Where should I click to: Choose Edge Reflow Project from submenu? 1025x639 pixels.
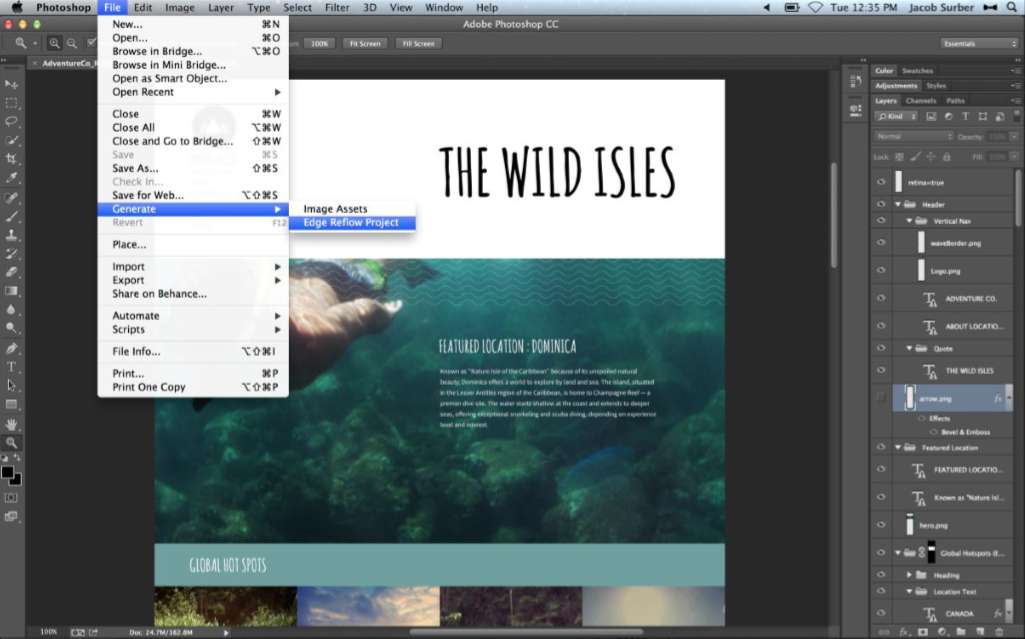point(351,223)
